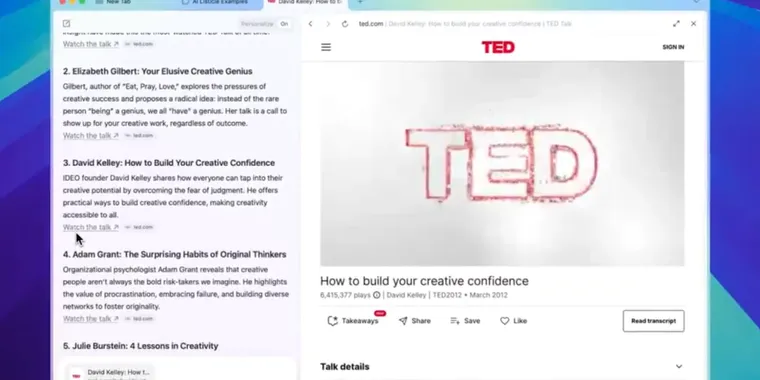The width and height of the screenshot is (760, 380).
Task: Open Watch the talk link under Elizabeth Gilbert
Action: [x=91, y=136]
